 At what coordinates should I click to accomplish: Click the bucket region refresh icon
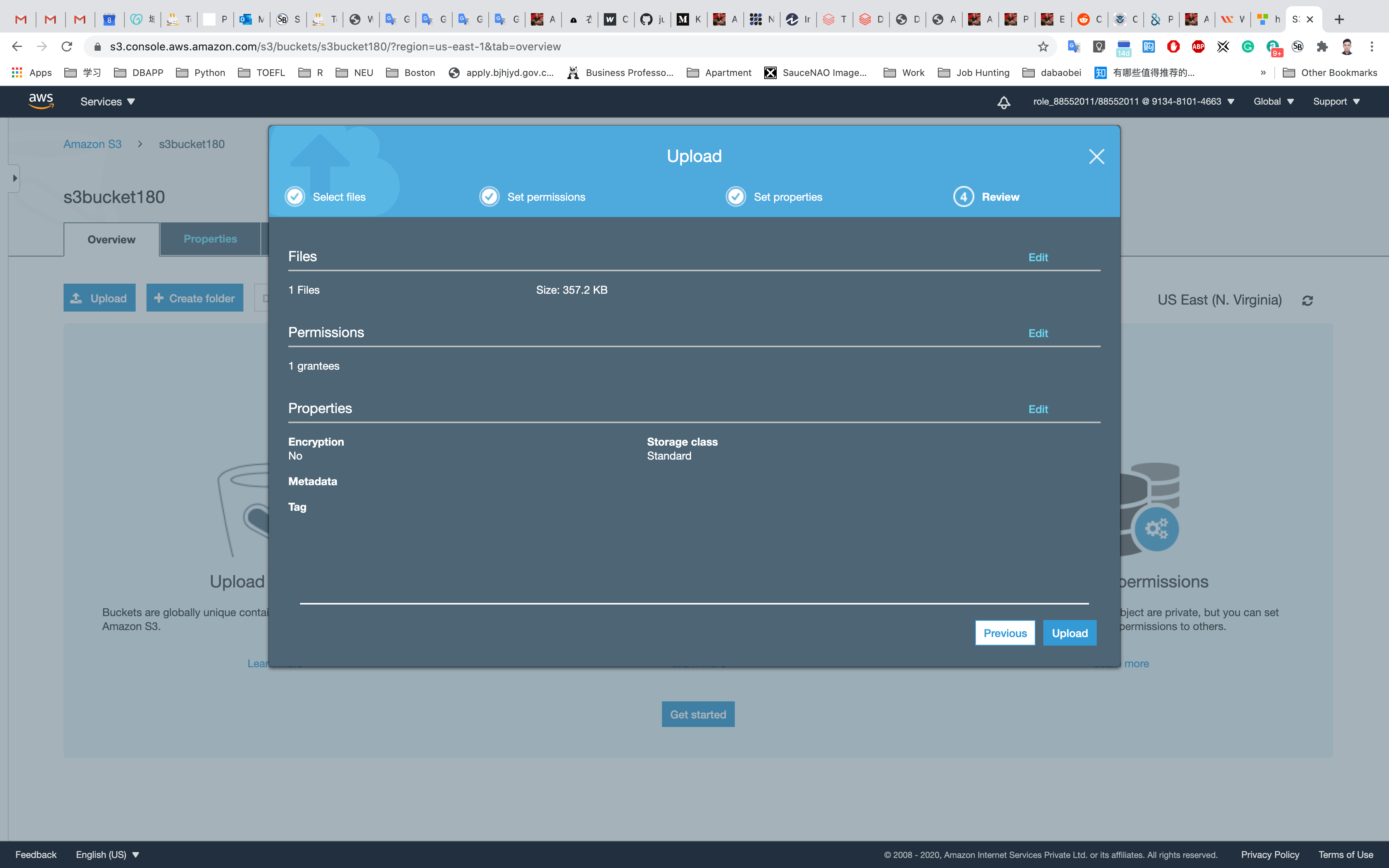pos(1308,300)
